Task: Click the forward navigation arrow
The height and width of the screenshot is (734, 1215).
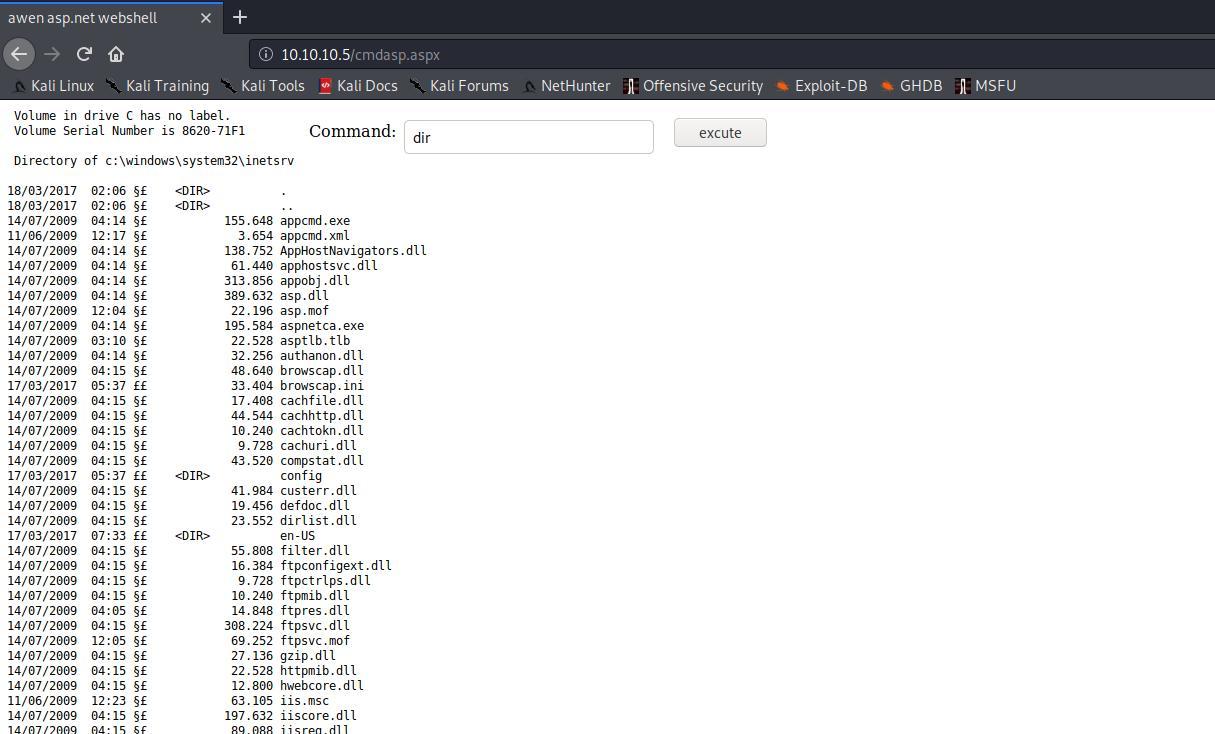Action: 52,54
